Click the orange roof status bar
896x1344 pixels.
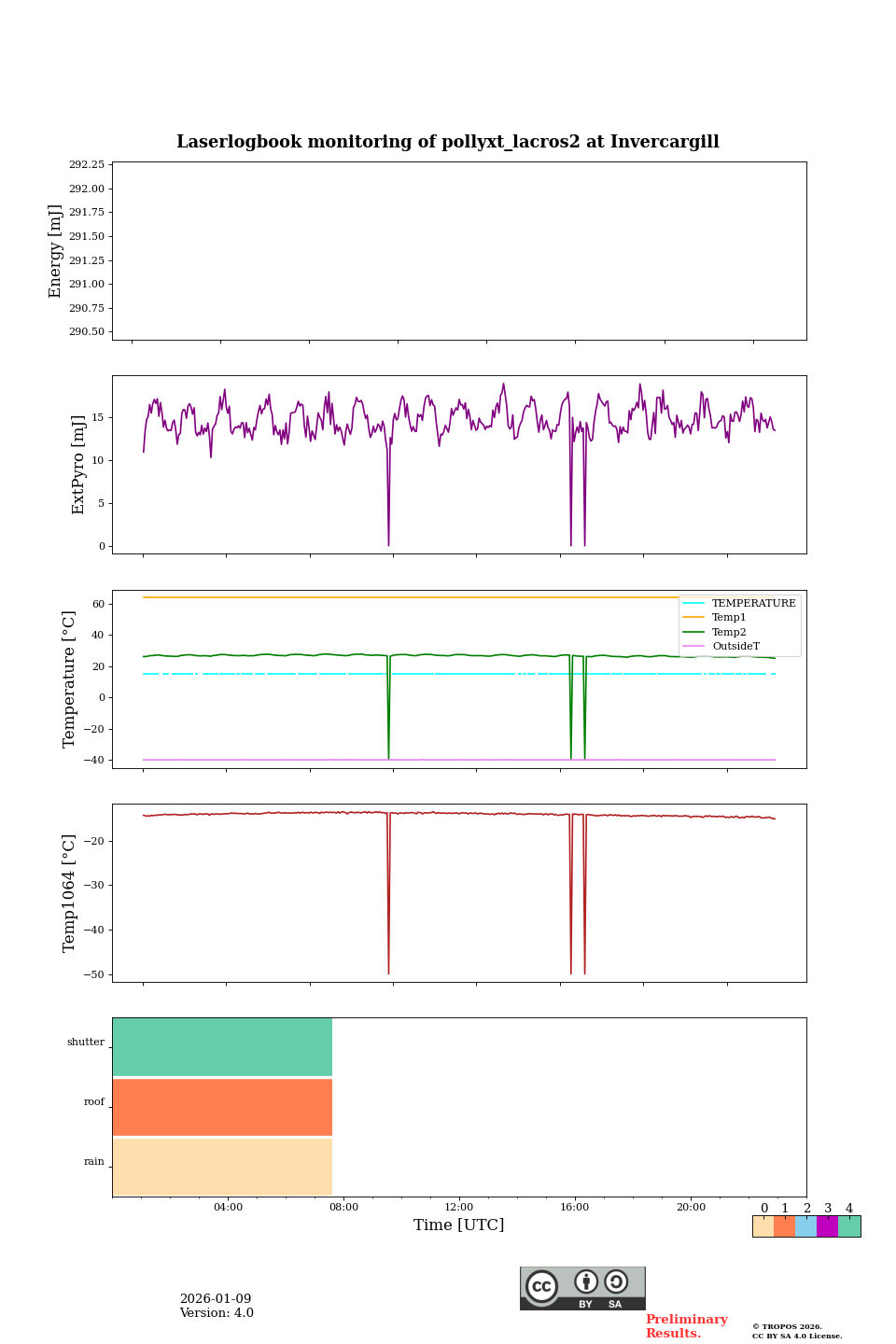pyautogui.click(x=222, y=1107)
